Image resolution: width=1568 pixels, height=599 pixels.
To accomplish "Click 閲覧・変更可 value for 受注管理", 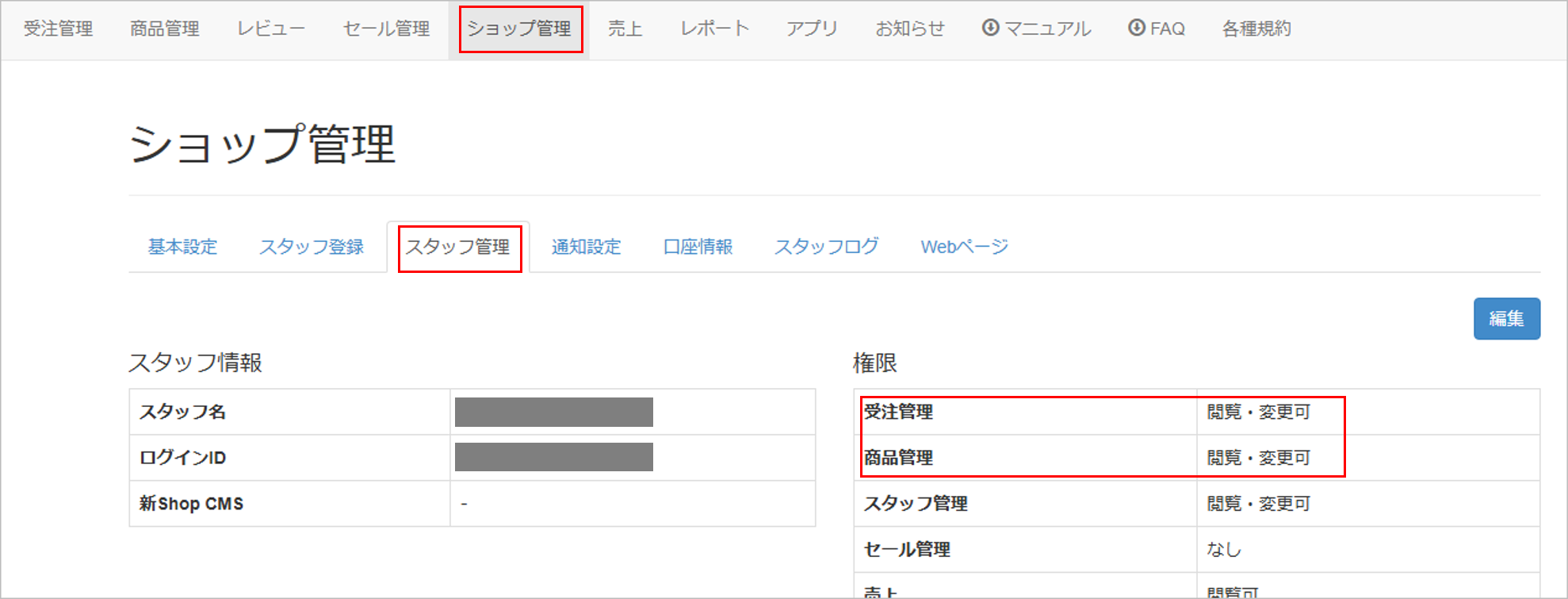I will (x=1259, y=412).
